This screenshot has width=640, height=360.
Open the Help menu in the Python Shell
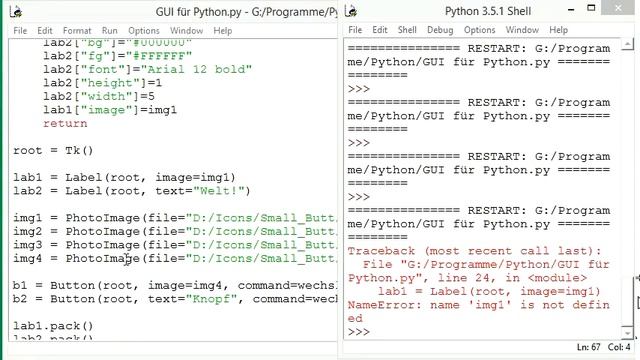coord(558,30)
